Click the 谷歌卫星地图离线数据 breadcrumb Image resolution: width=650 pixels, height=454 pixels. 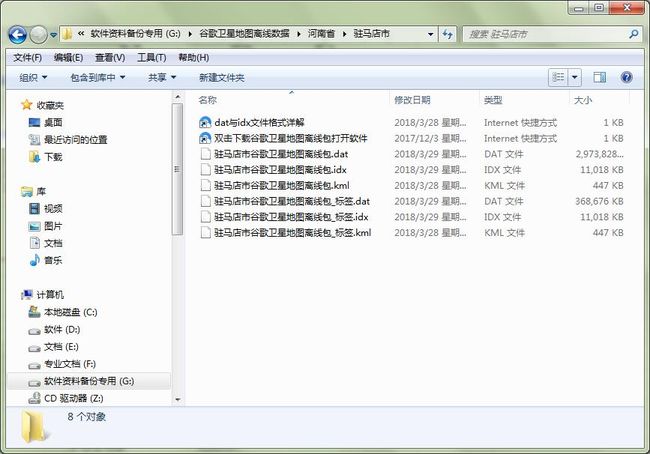pos(244,34)
